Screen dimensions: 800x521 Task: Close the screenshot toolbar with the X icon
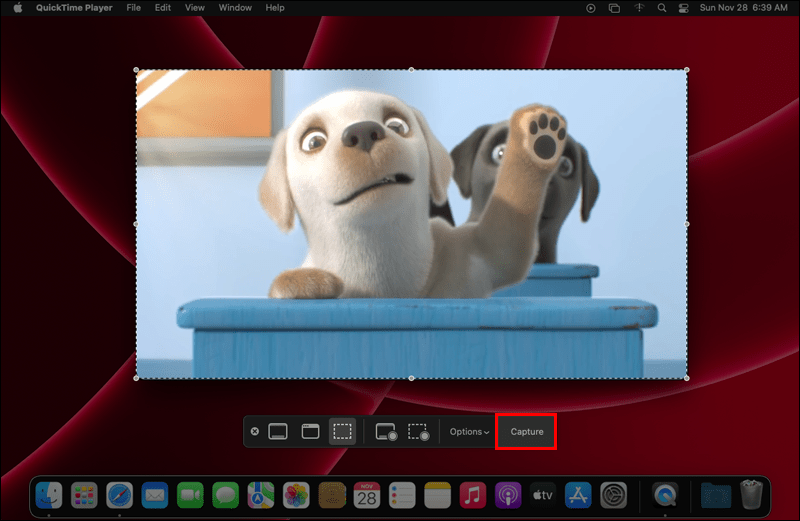(x=255, y=432)
